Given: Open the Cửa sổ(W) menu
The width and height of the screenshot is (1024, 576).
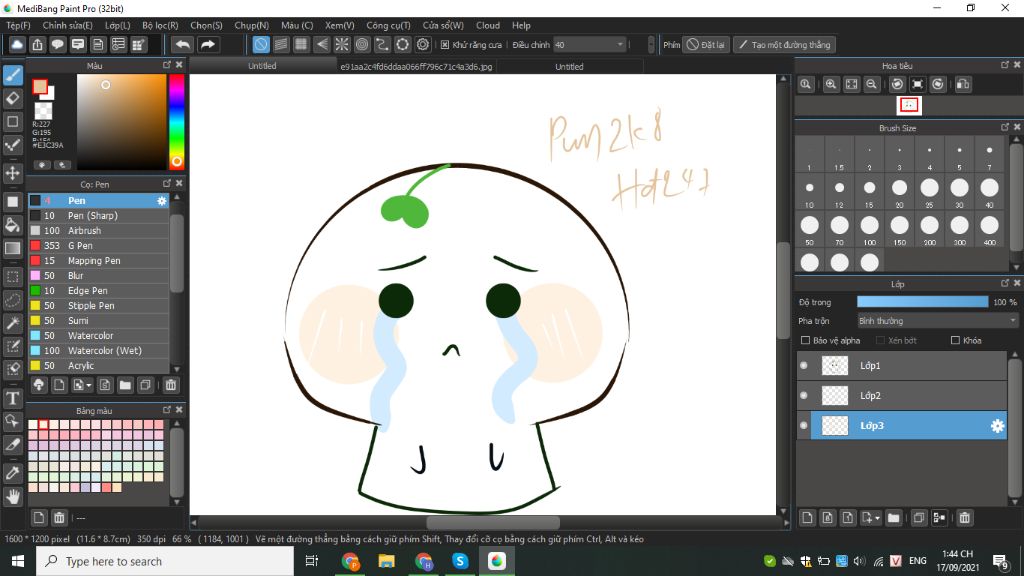Looking at the screenshot, I should tap(443, 25).
